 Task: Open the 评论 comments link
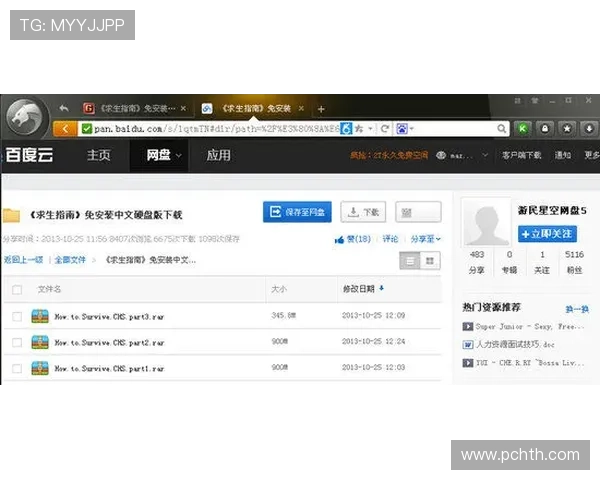[390, 239]
